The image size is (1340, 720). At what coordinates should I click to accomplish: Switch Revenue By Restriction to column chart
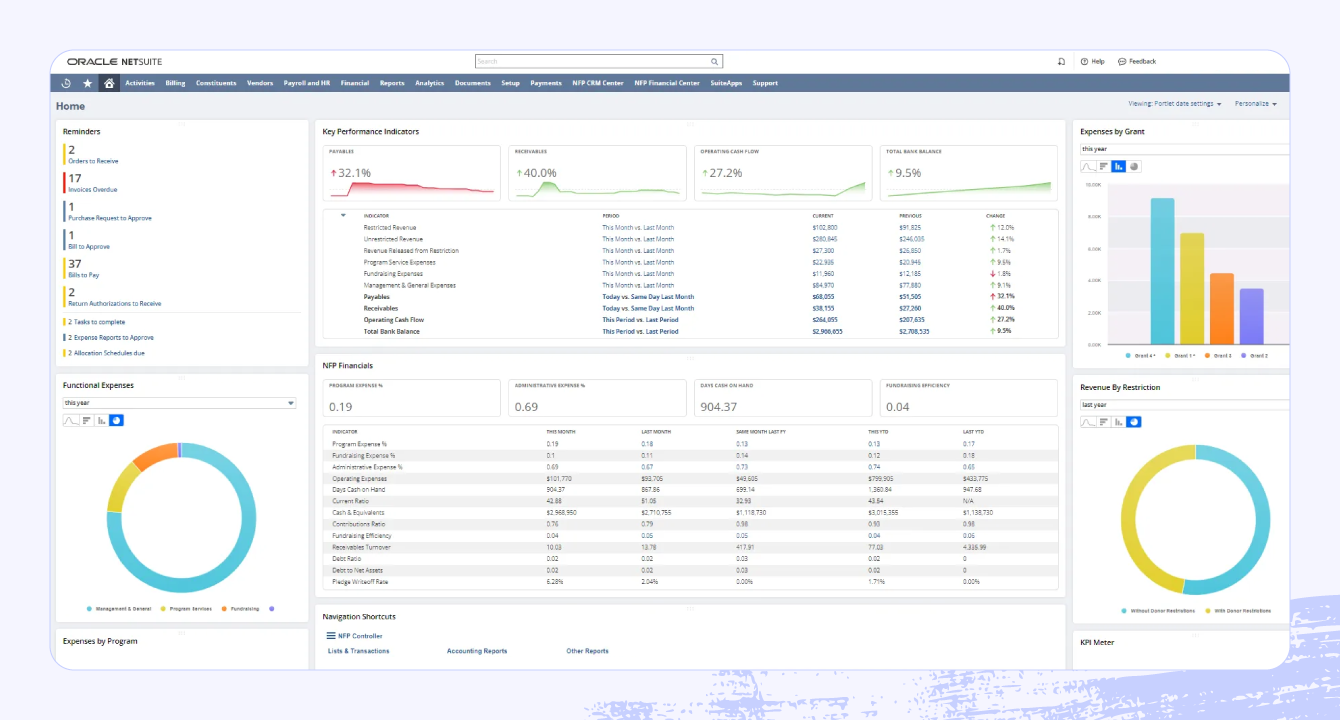click(x=1119, y=422)
